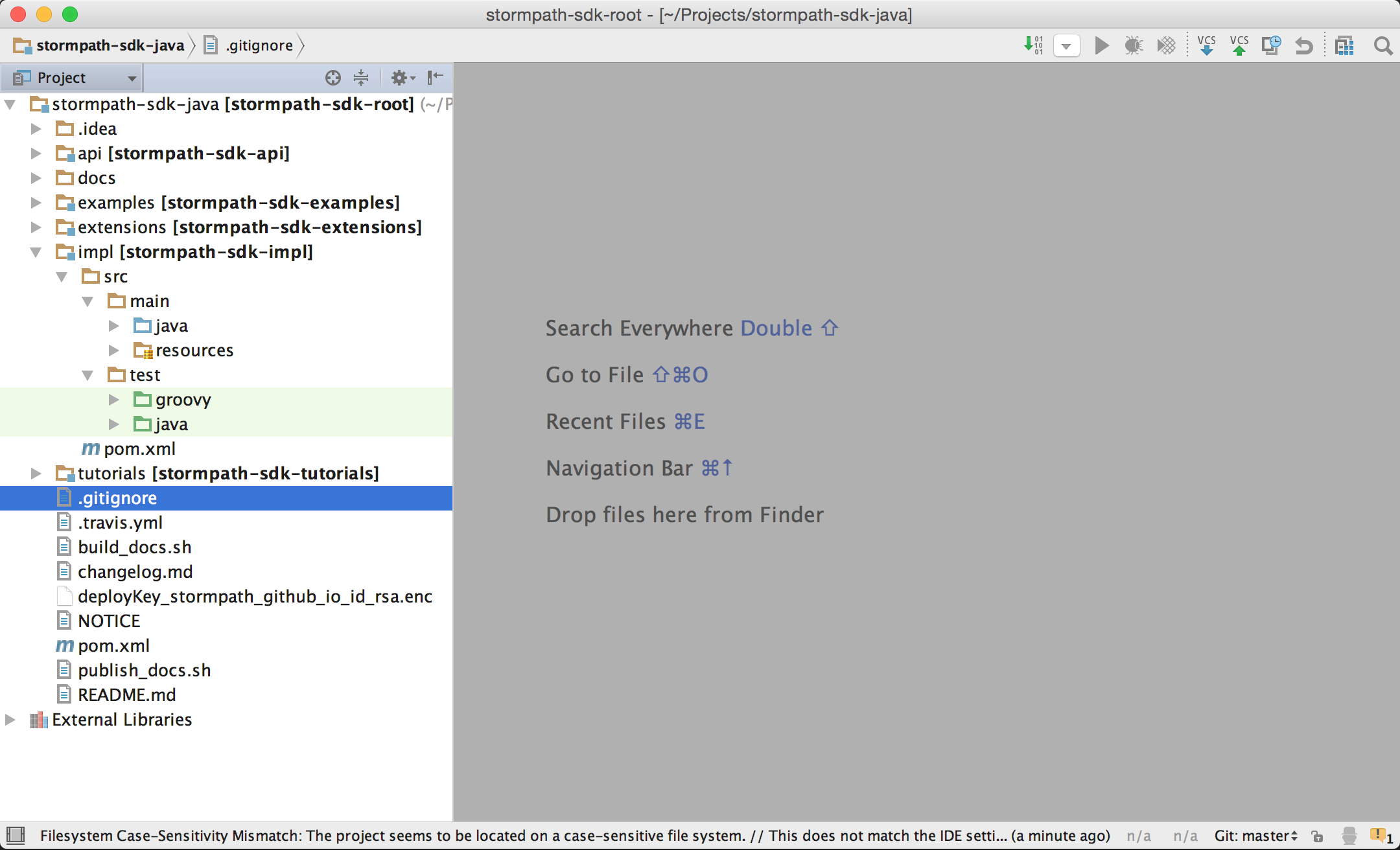1400x850 pixels.
Task: Click VCS Commit green arrow icon
Action: pos(1239,45)
